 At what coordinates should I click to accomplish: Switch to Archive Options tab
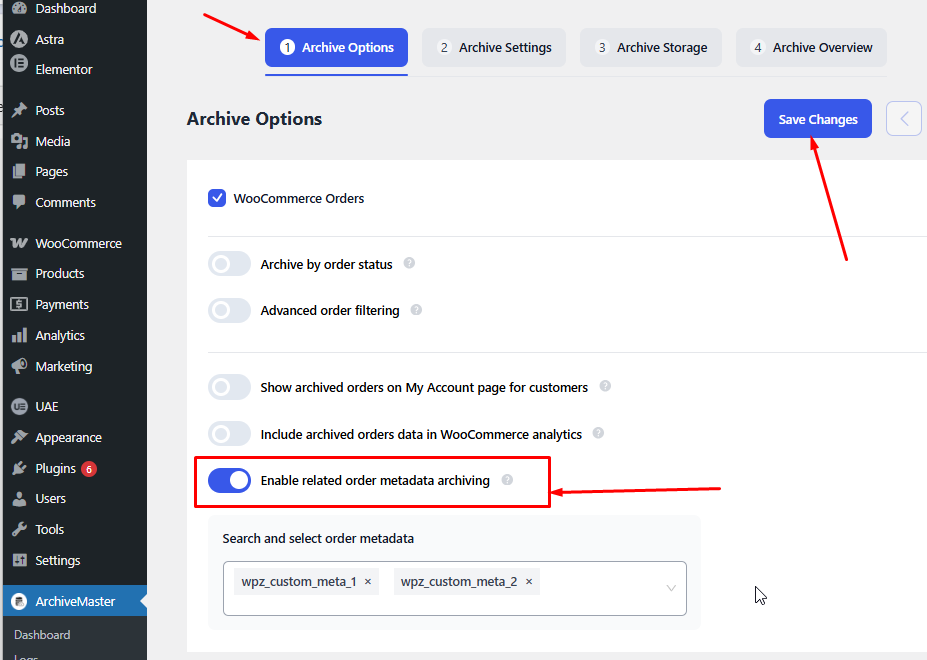[336, 47]
